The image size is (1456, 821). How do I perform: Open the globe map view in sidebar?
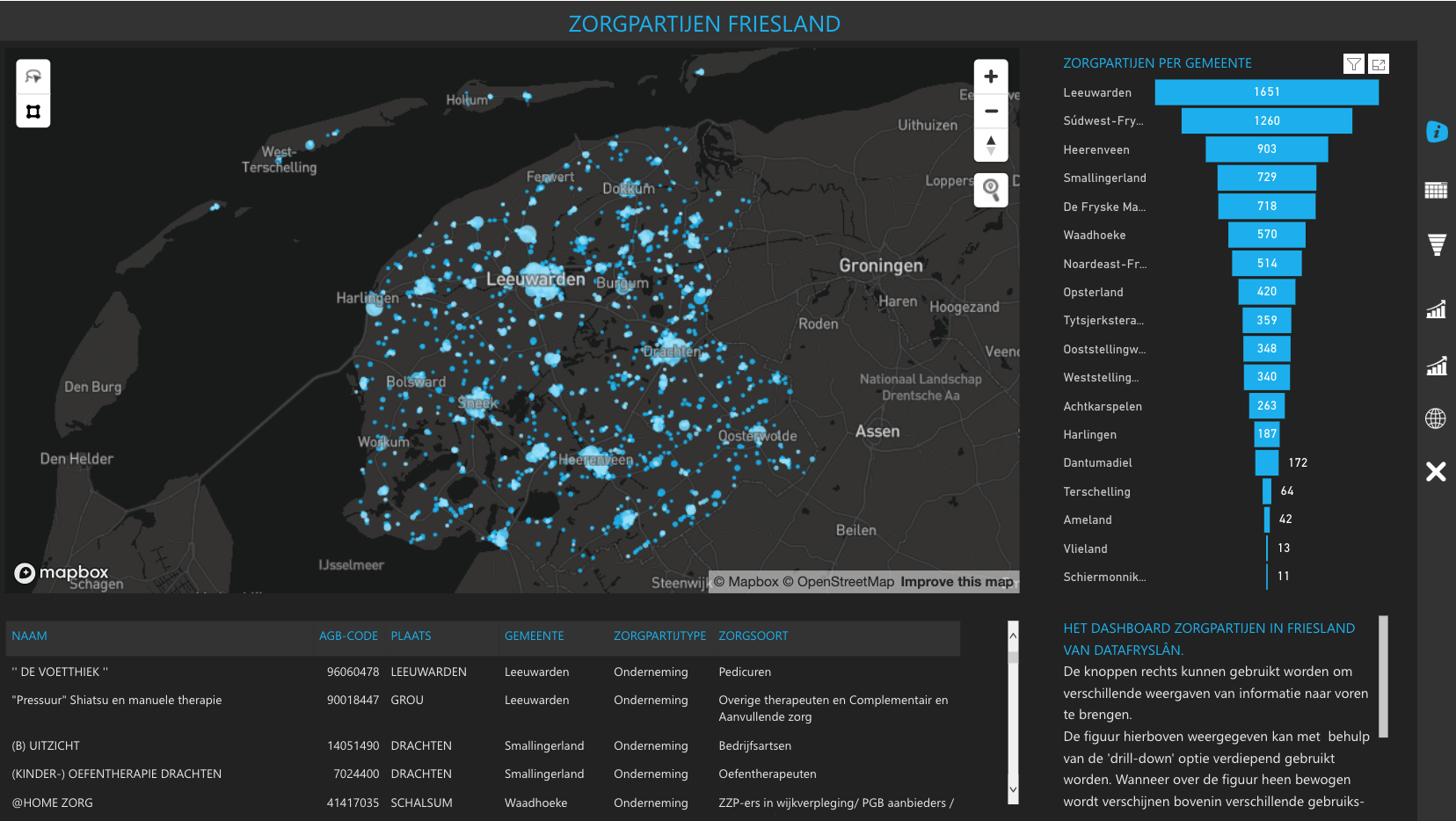[1436, 418]
